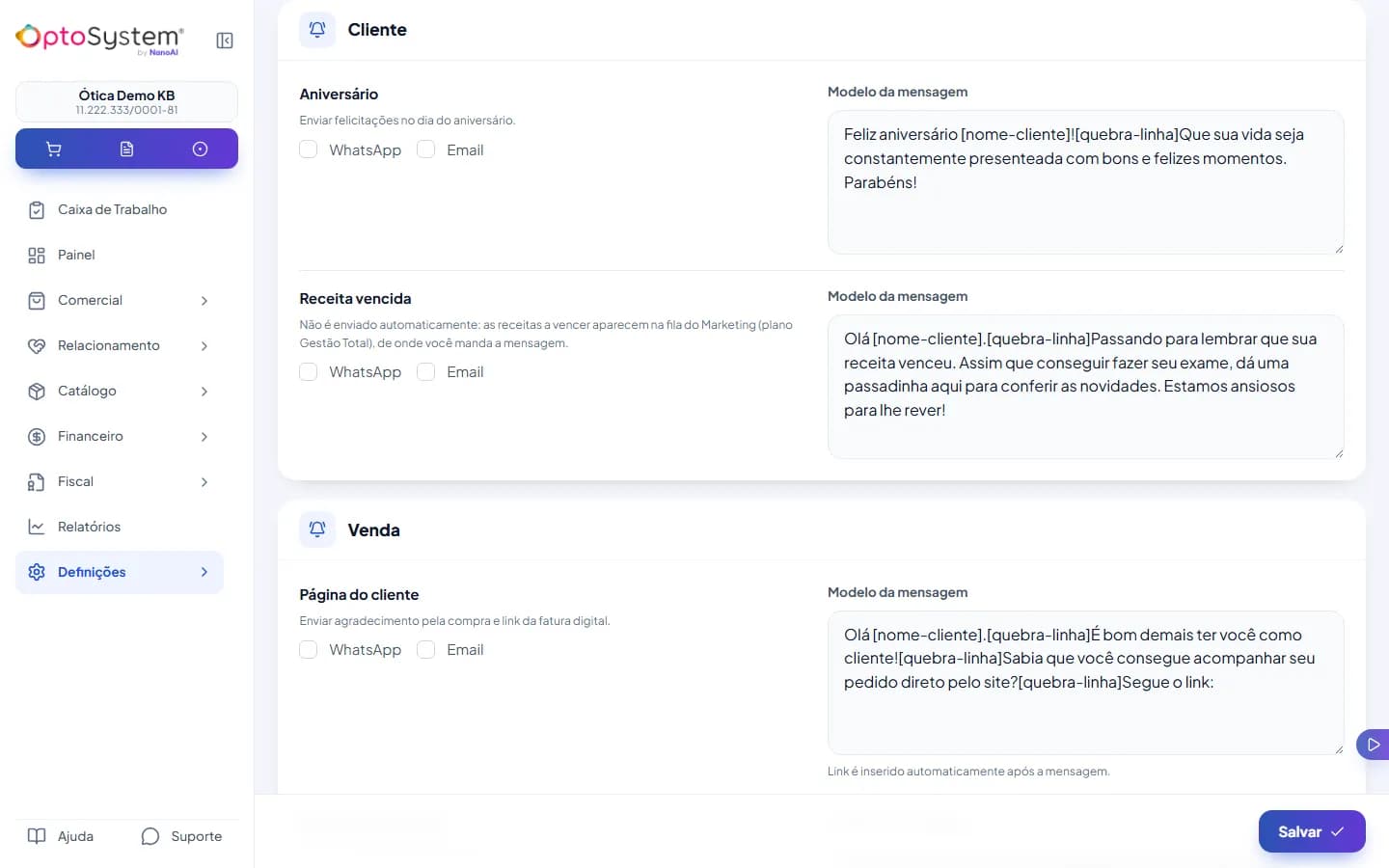Open the Definições section

pyautogui.click(x=120, y=573)
